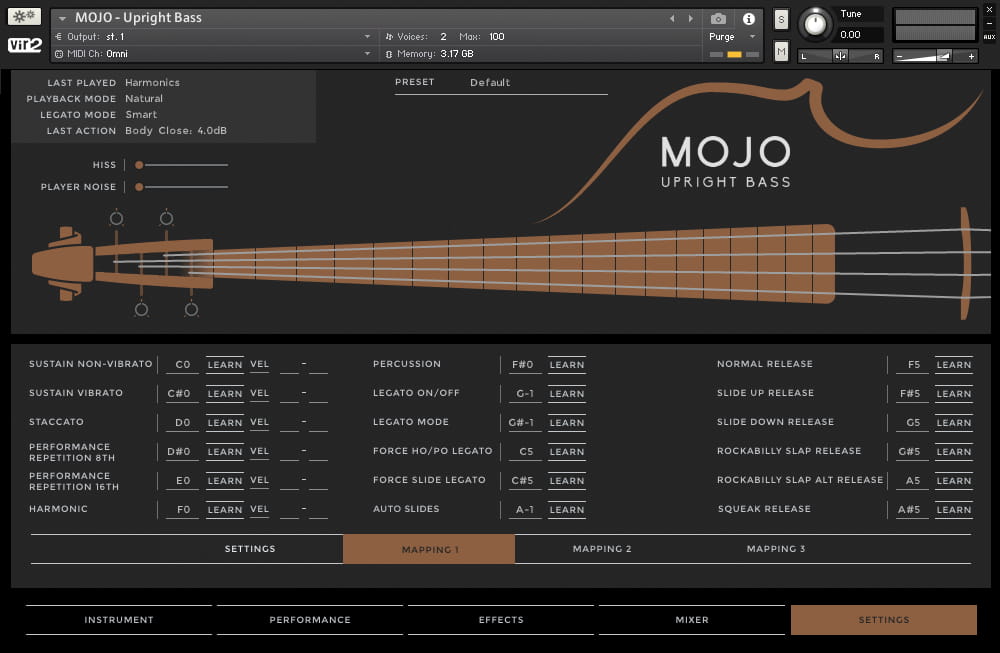Open the F5 key selector for Normal Release
Screen dimensions: 1000x653
pos(913,365)
